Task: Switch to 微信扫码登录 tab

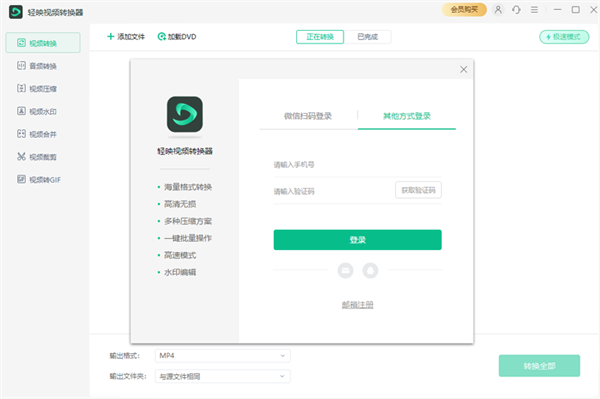Action: point(308,116)
